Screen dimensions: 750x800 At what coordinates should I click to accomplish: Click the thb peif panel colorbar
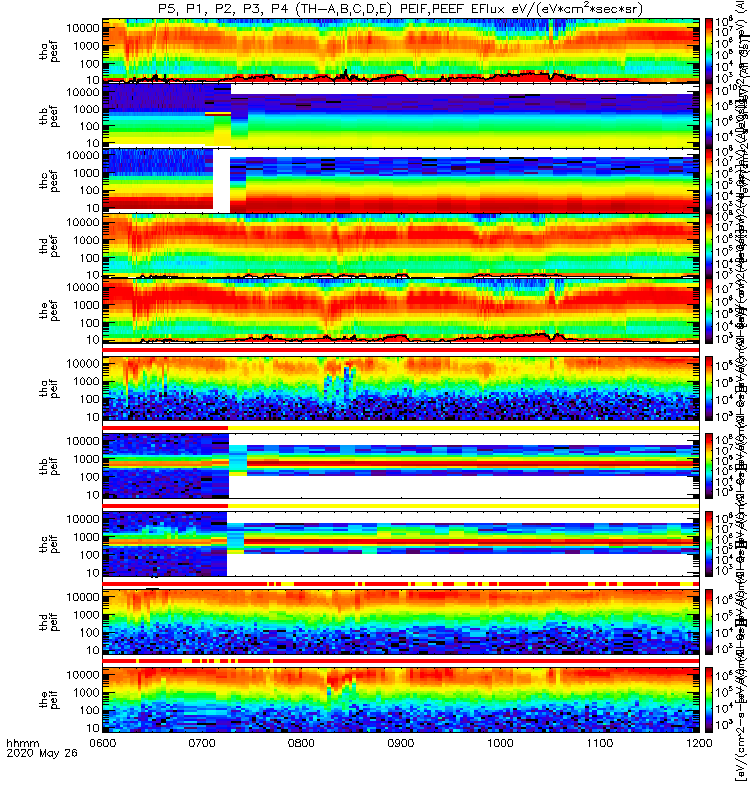click(x=709, y=466)
